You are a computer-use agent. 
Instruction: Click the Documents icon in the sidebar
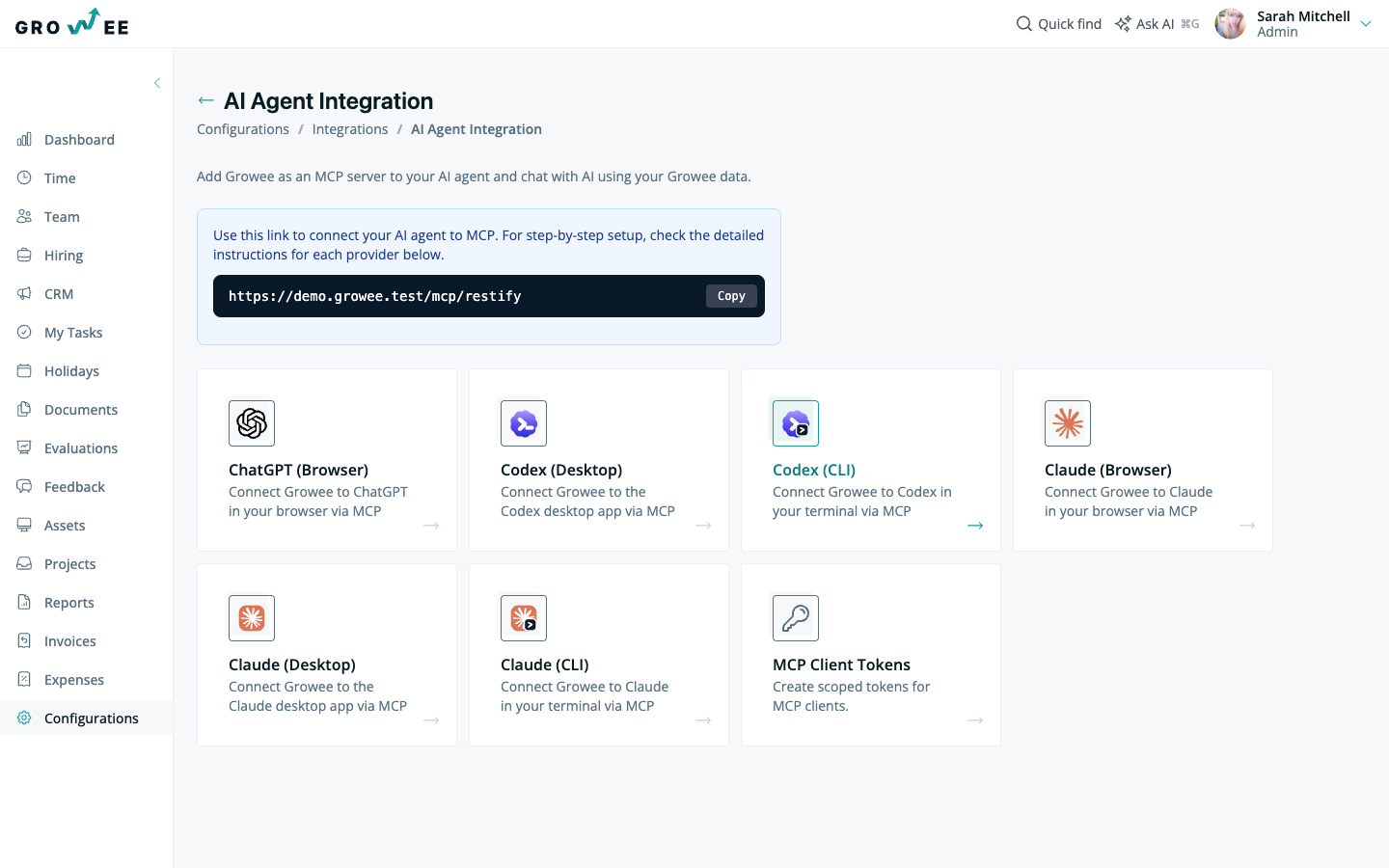pos(24,410)
